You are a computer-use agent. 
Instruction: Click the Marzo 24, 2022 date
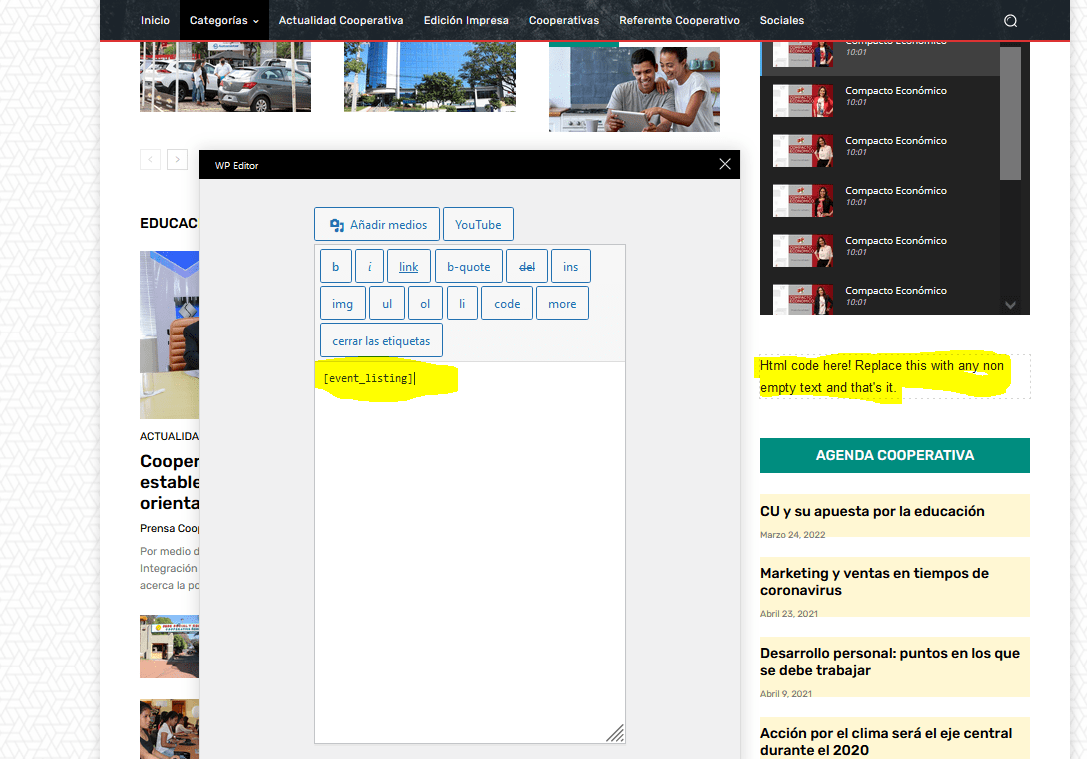click(x=792, y=534)
